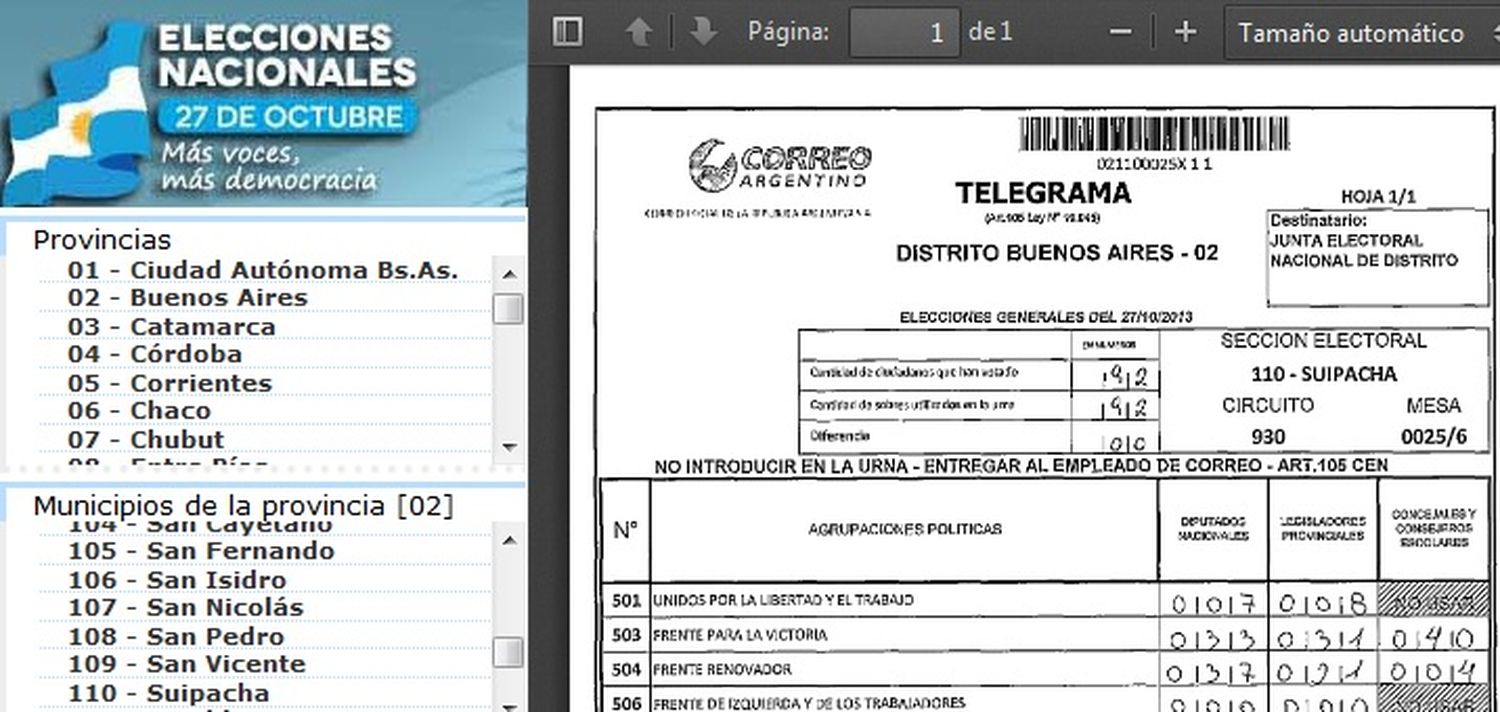Screen dimensions: 1500x712
Task: Click AGRUPACIONES POLITICAS column header
Action: (904, 529)
